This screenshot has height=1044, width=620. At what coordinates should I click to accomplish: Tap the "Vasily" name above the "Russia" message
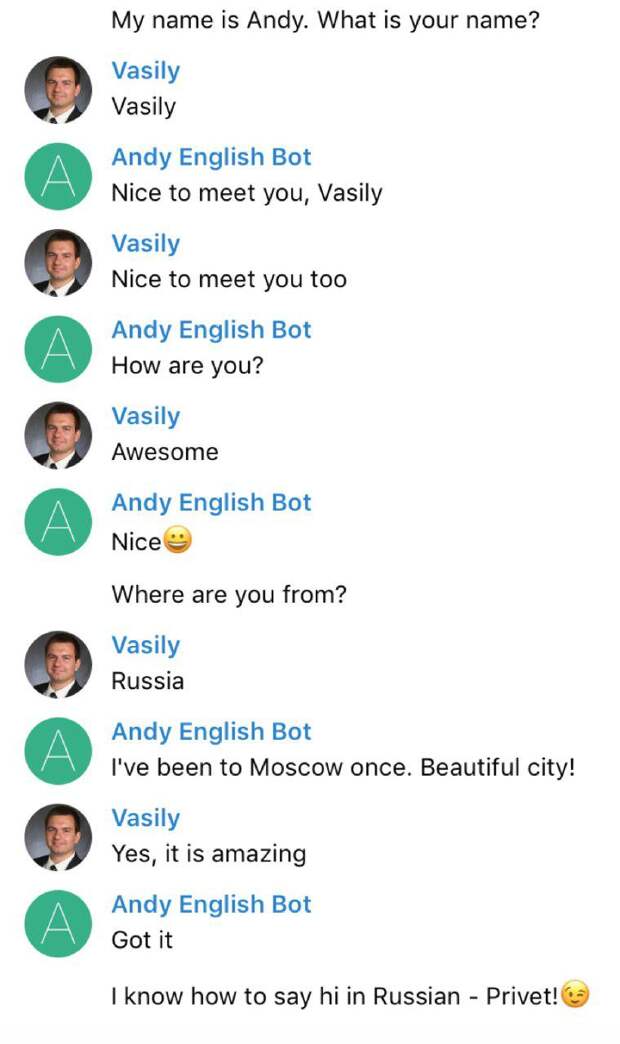pyautogui.click(x=146, y=645)
